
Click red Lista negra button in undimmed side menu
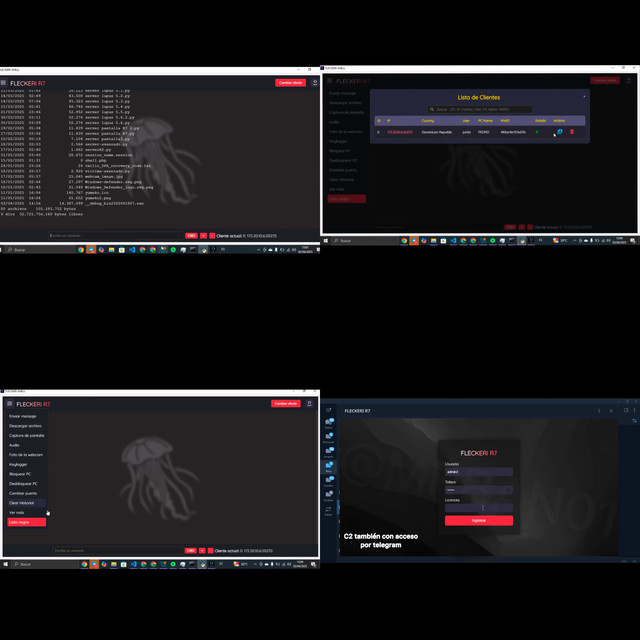tap(27, 522)
